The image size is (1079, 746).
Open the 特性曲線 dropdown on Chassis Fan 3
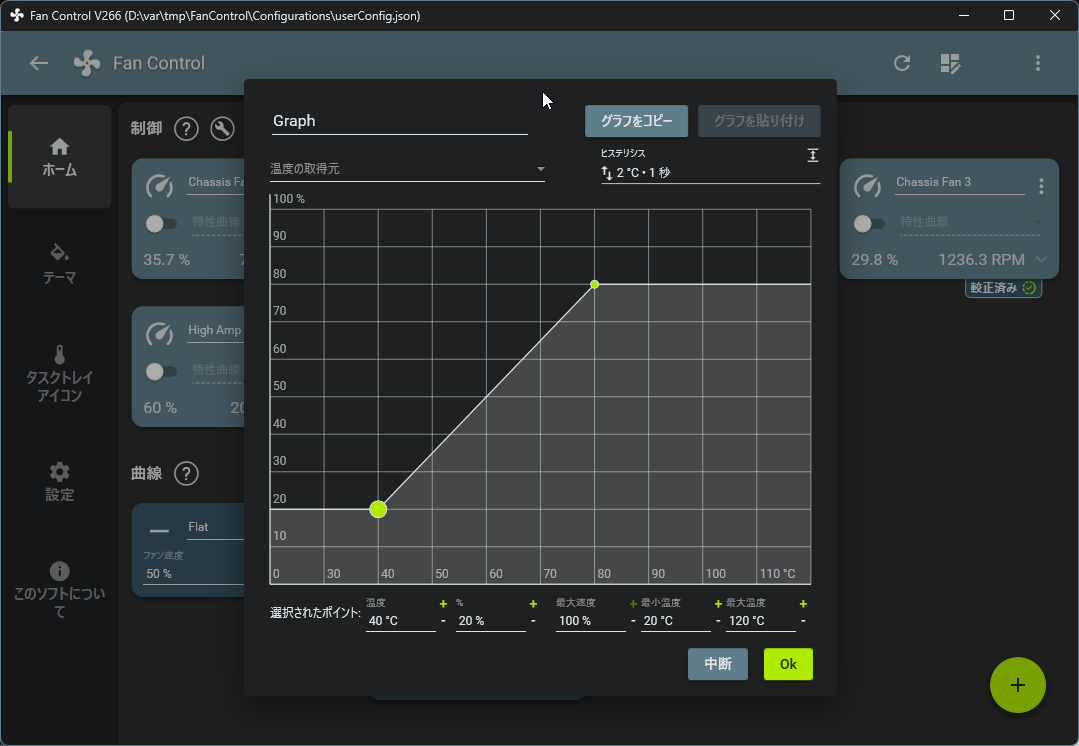point(970,222)
